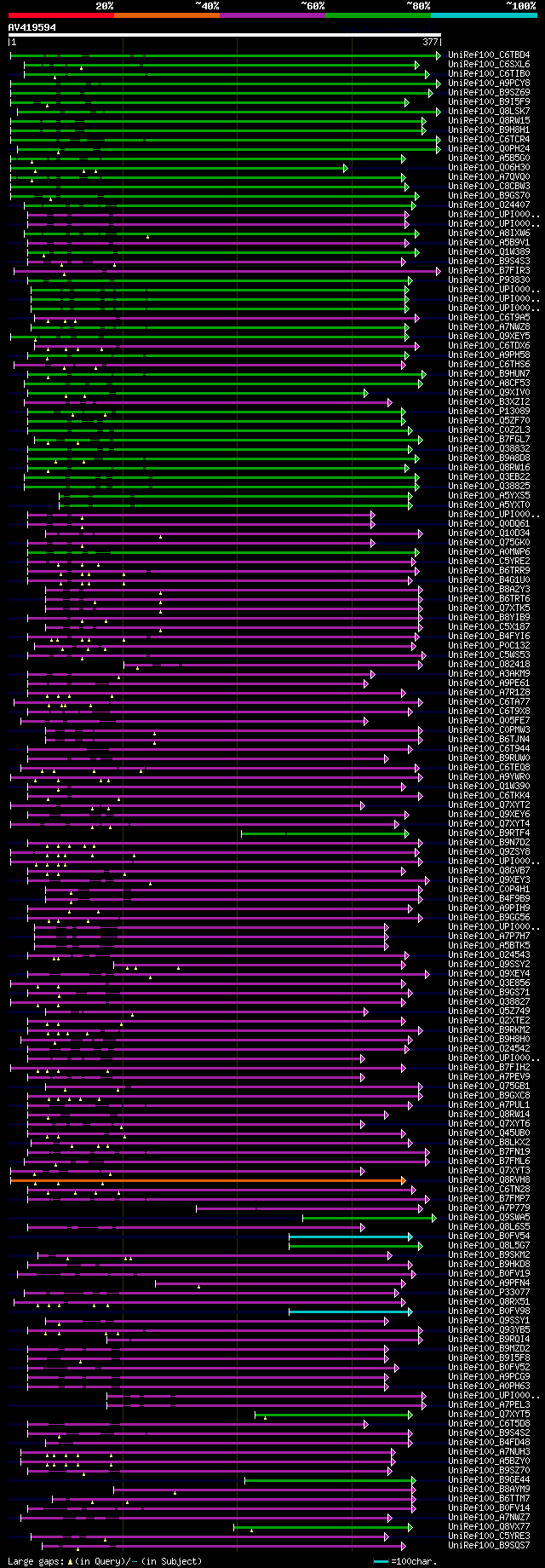Select the AV419594 query label

32,27
